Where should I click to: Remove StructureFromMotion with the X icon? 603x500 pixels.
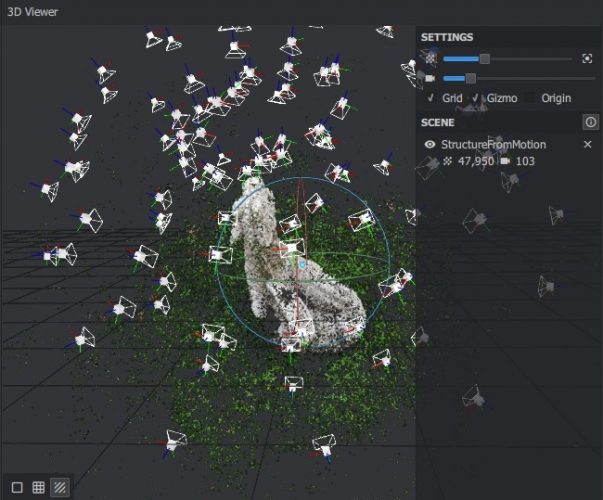click(x=588, y=145)
